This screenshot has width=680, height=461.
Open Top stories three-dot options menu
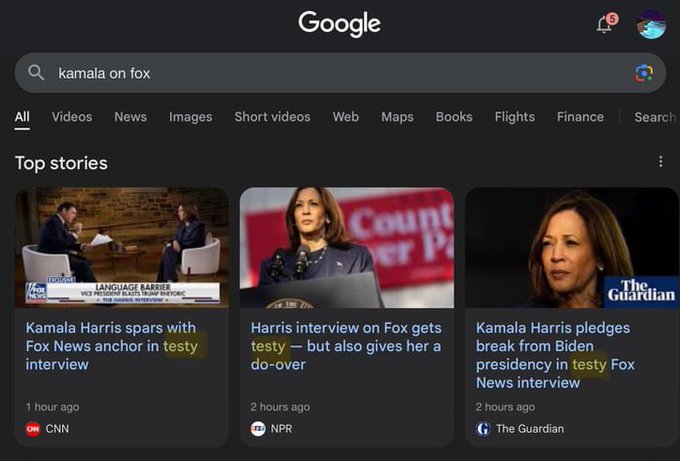[660, 162]
